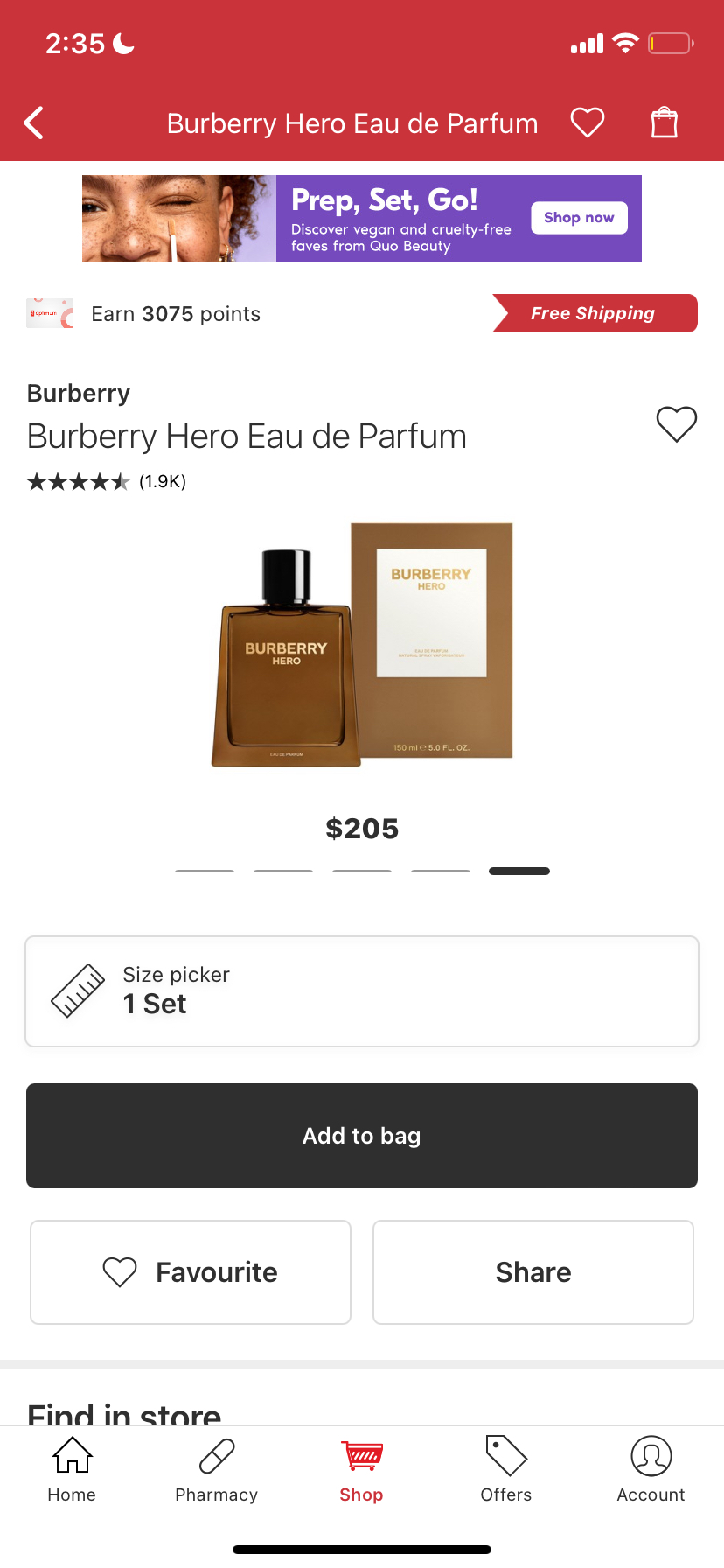Add the perfume to bag

point(362,1136)
